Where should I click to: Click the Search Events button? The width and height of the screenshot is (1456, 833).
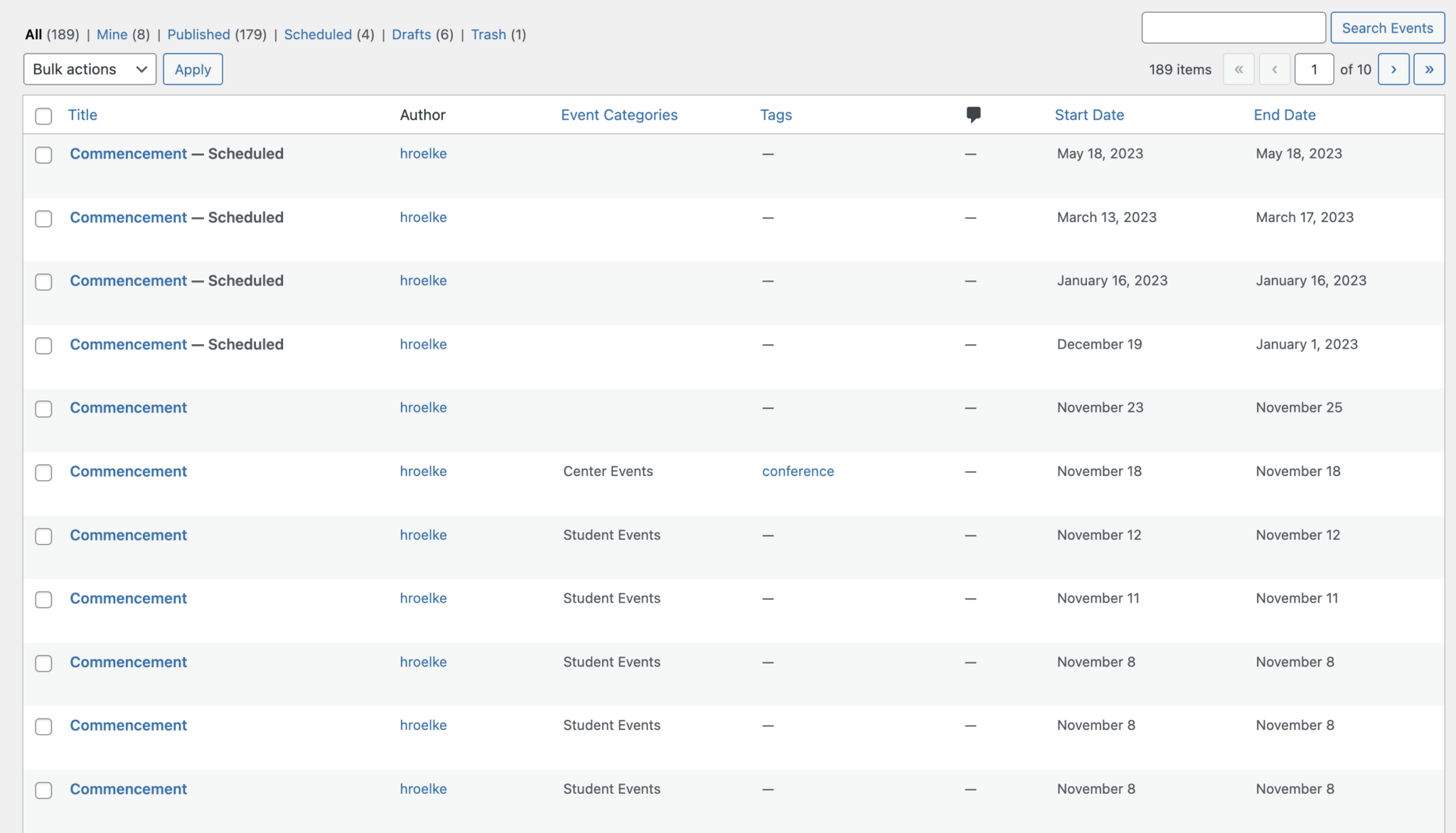(1387, 28)
